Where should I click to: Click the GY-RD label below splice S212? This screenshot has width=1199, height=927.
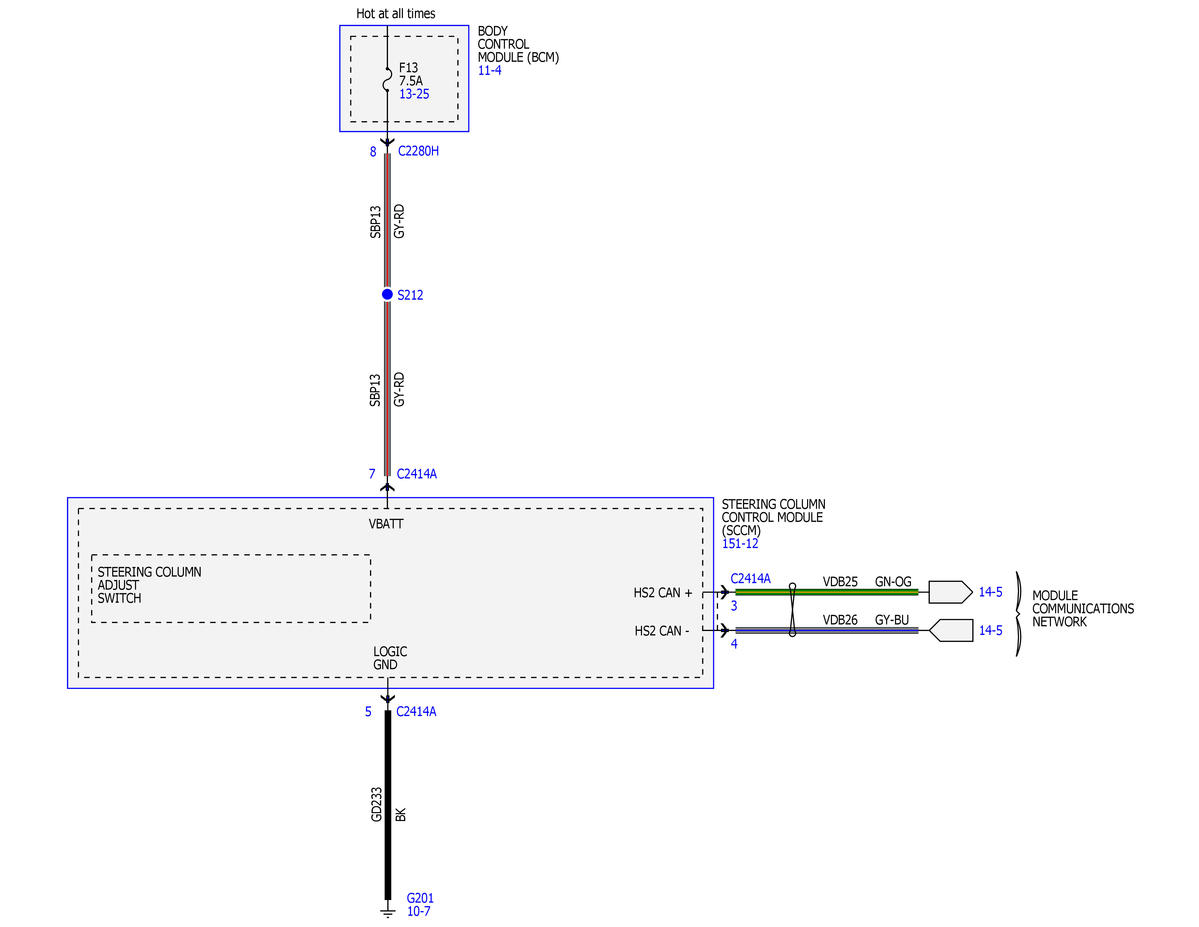(x=399, y=389)
